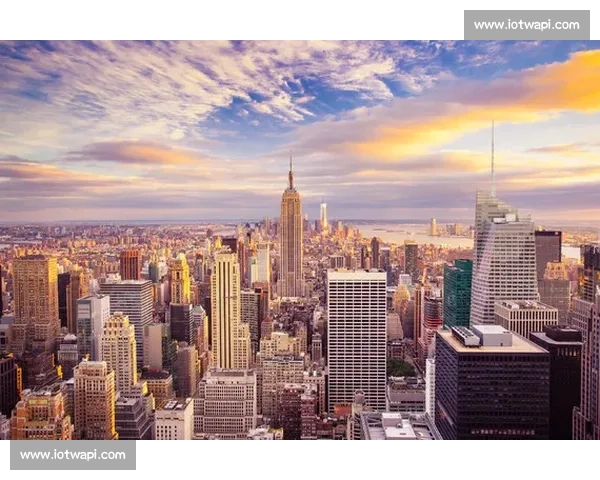
Task: Click the dark glass building at bottom right
Action: click(490, 390)
